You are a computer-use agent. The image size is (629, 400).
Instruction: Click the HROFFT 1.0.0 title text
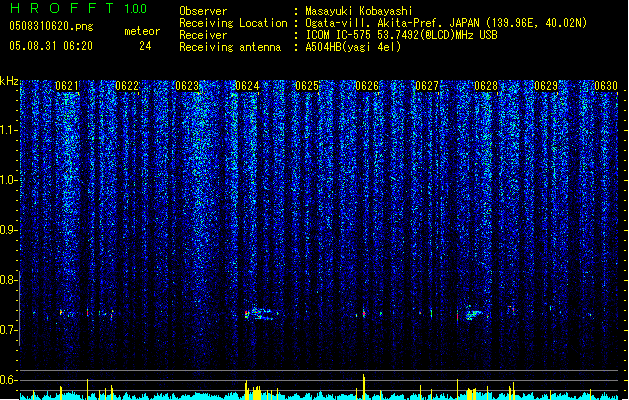[x=79, y=8]
